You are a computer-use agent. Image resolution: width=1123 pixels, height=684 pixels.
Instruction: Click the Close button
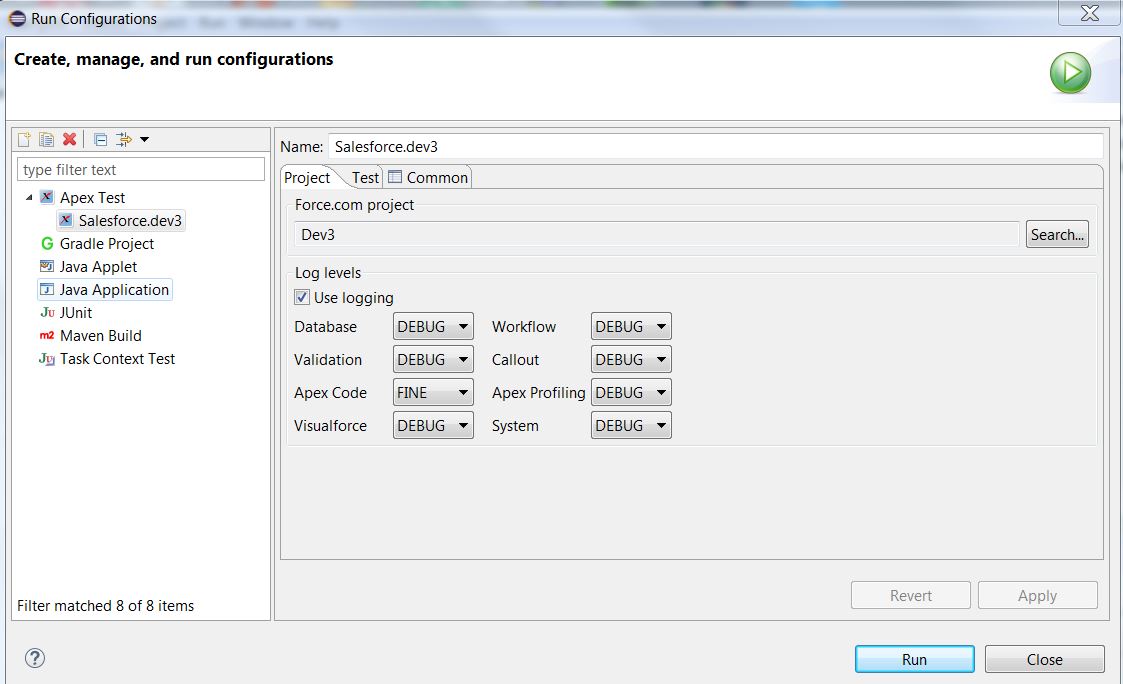coord(1045,659)
